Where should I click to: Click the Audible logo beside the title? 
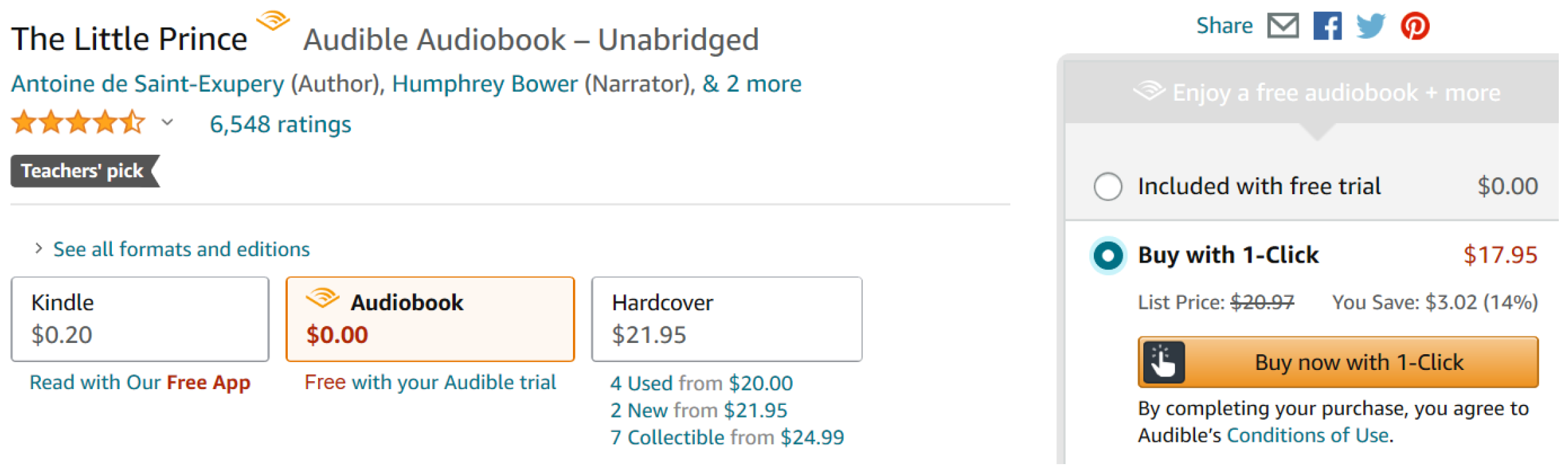point(273,21)
